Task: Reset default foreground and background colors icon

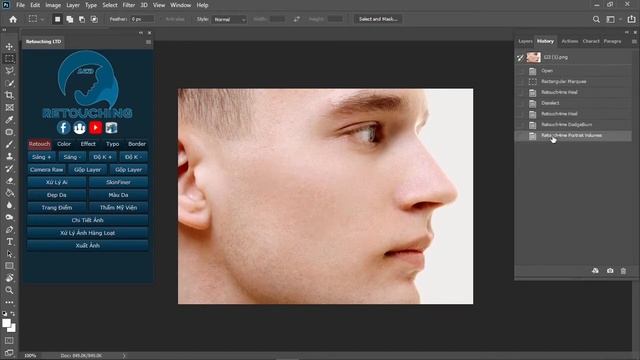Action: coord(4,314)
